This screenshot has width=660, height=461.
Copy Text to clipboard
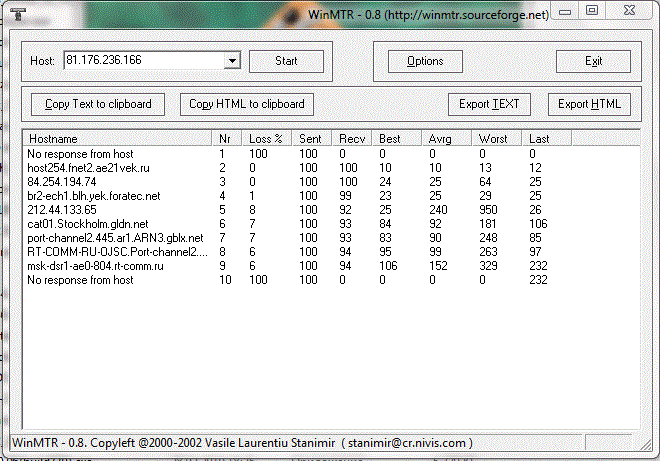[x=98, y=104]
